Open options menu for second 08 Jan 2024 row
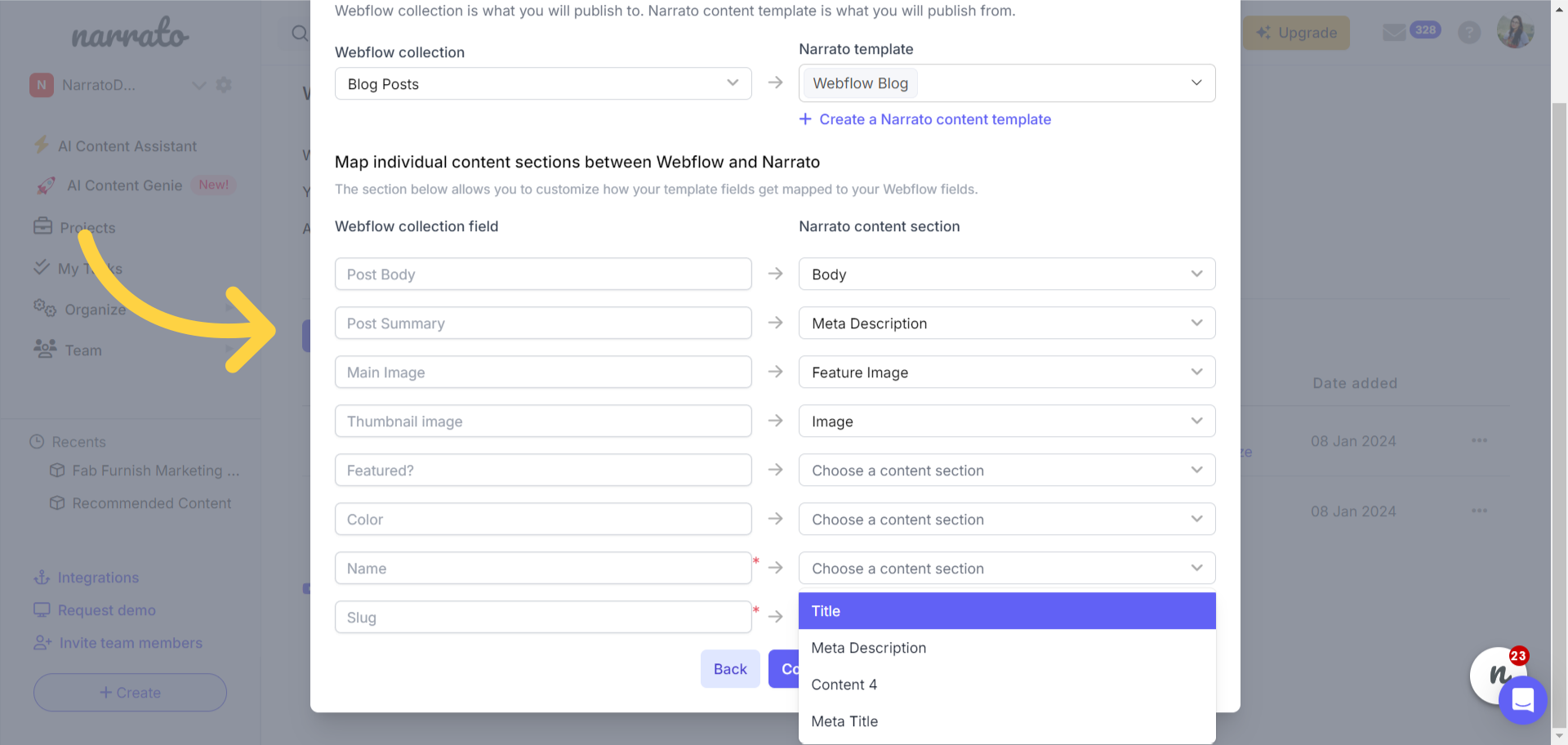Screen dimensions: 1568x745 tap(1480, 511)
